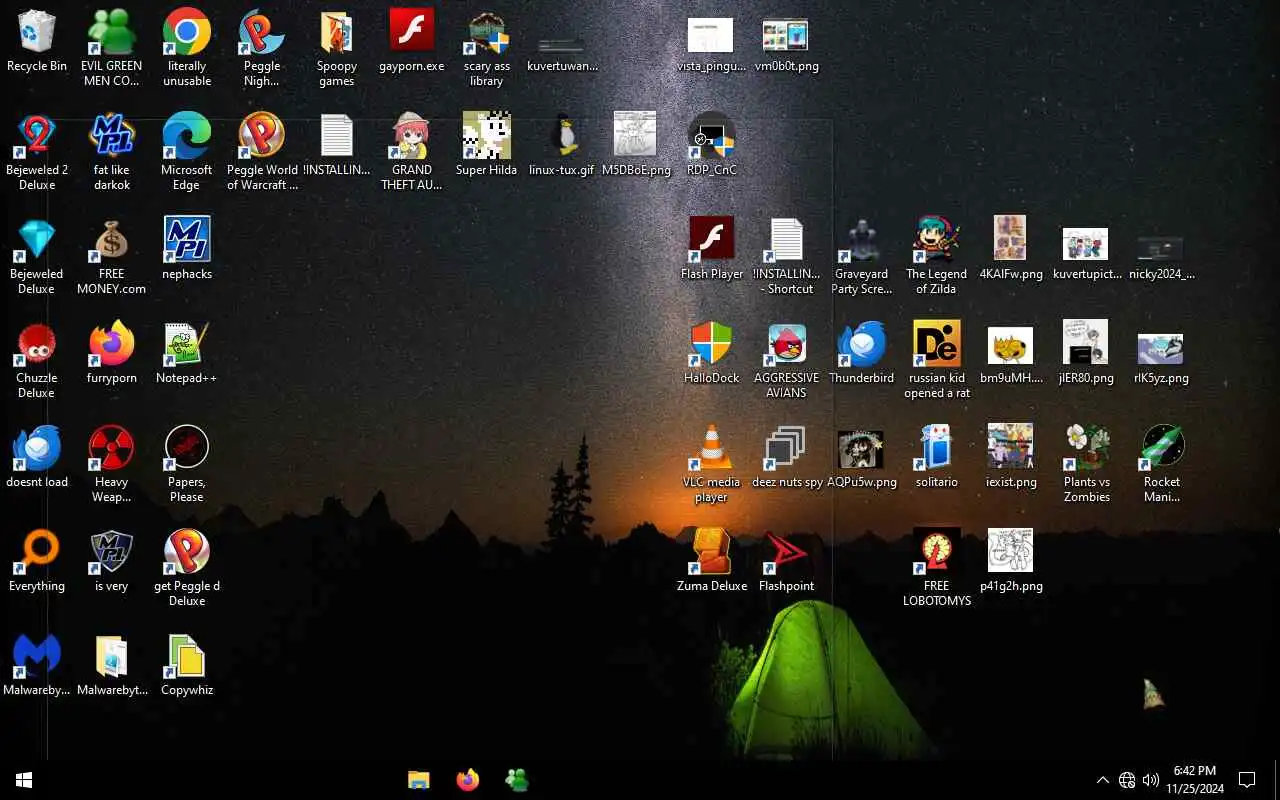Screen dimensions: 1280x800
Task: Select the Peggle Nights shortcut icon
Action: click(262, 32)
